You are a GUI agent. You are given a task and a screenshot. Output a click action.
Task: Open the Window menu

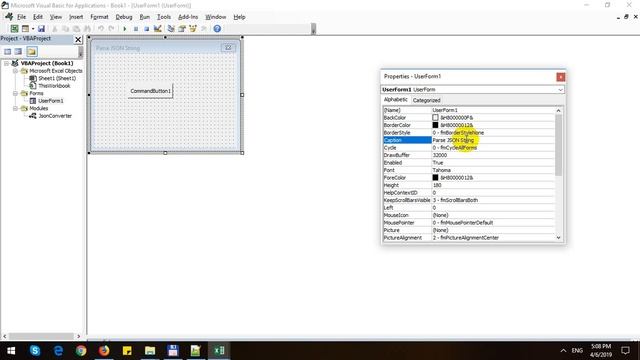pos(216,17)
